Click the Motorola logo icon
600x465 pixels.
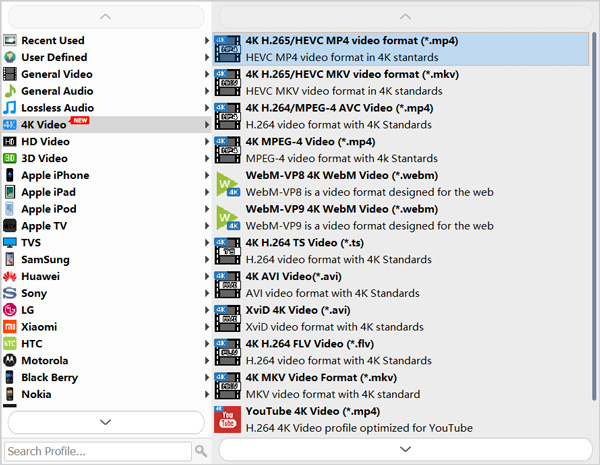[10, 360]
